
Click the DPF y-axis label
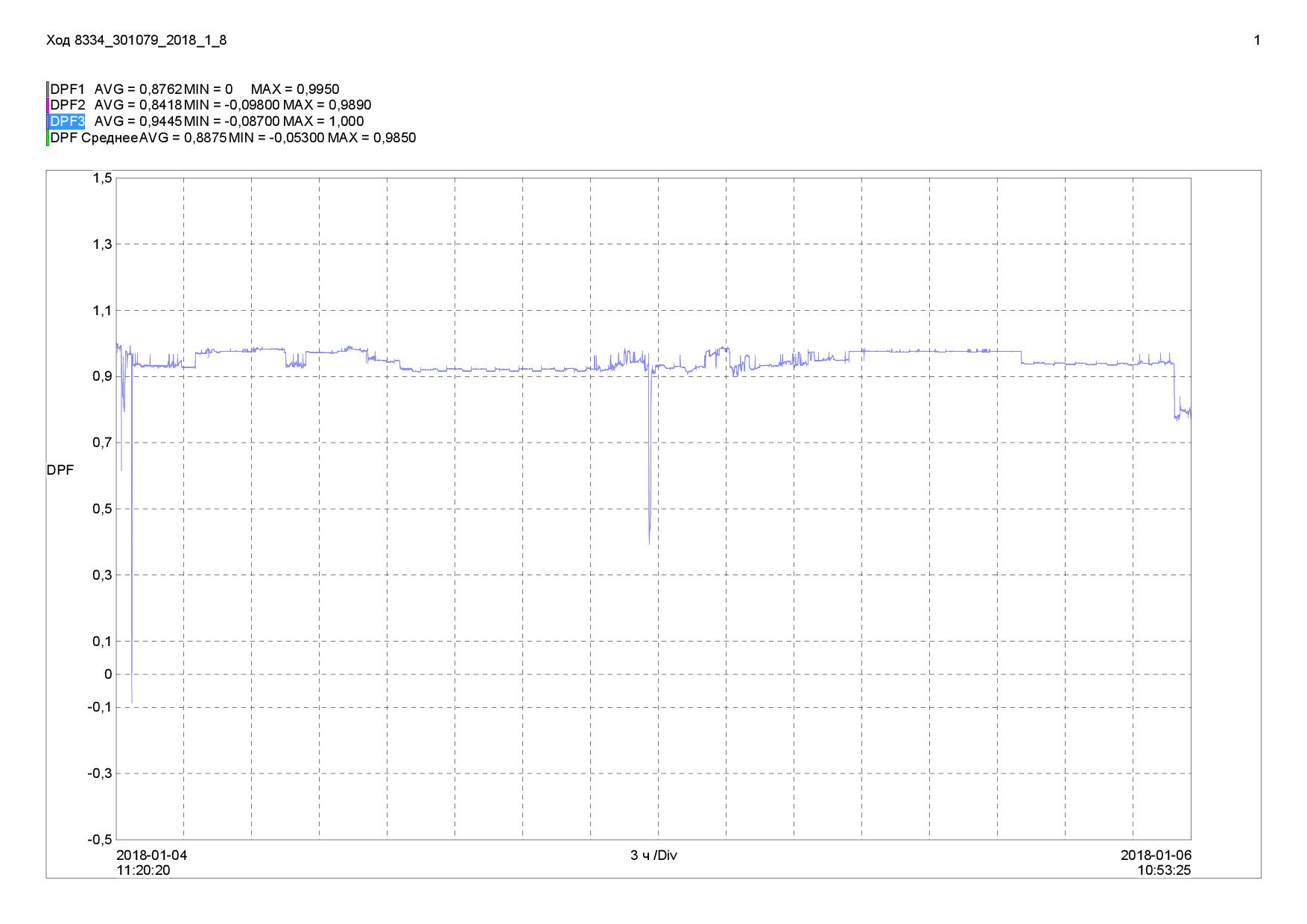pyautogui.click(x=60, y=470)
